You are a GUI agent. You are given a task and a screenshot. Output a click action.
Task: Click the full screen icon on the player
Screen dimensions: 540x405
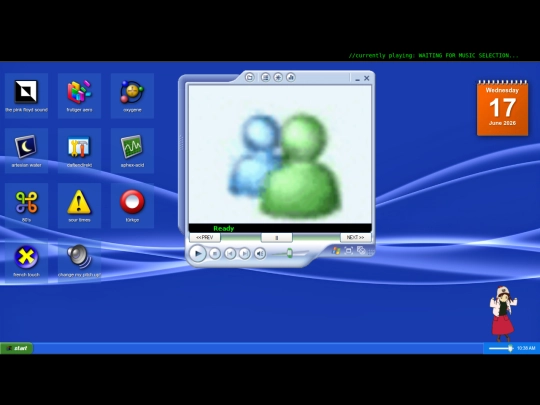[x=349, y=251]
